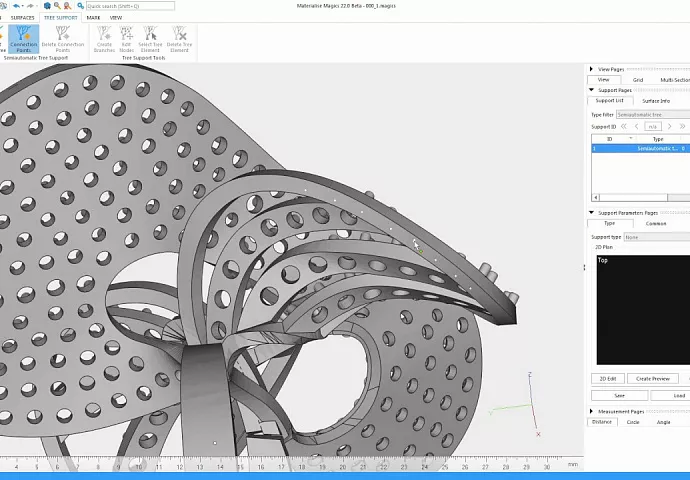This screenshot has width=690, height=480.
Task: Activate the Connection Points tool
Action: click(23, 39)
